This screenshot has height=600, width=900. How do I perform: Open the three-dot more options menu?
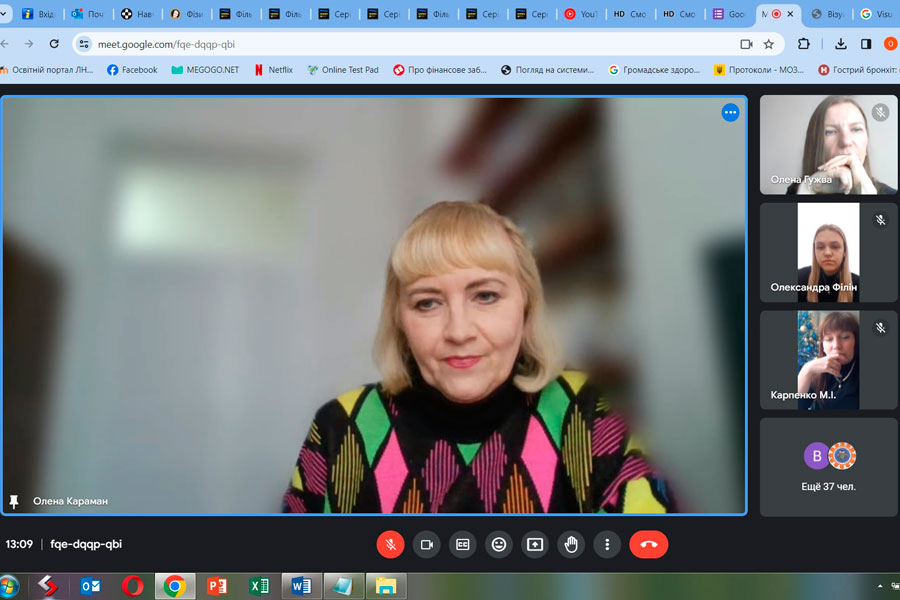(607, 544)
